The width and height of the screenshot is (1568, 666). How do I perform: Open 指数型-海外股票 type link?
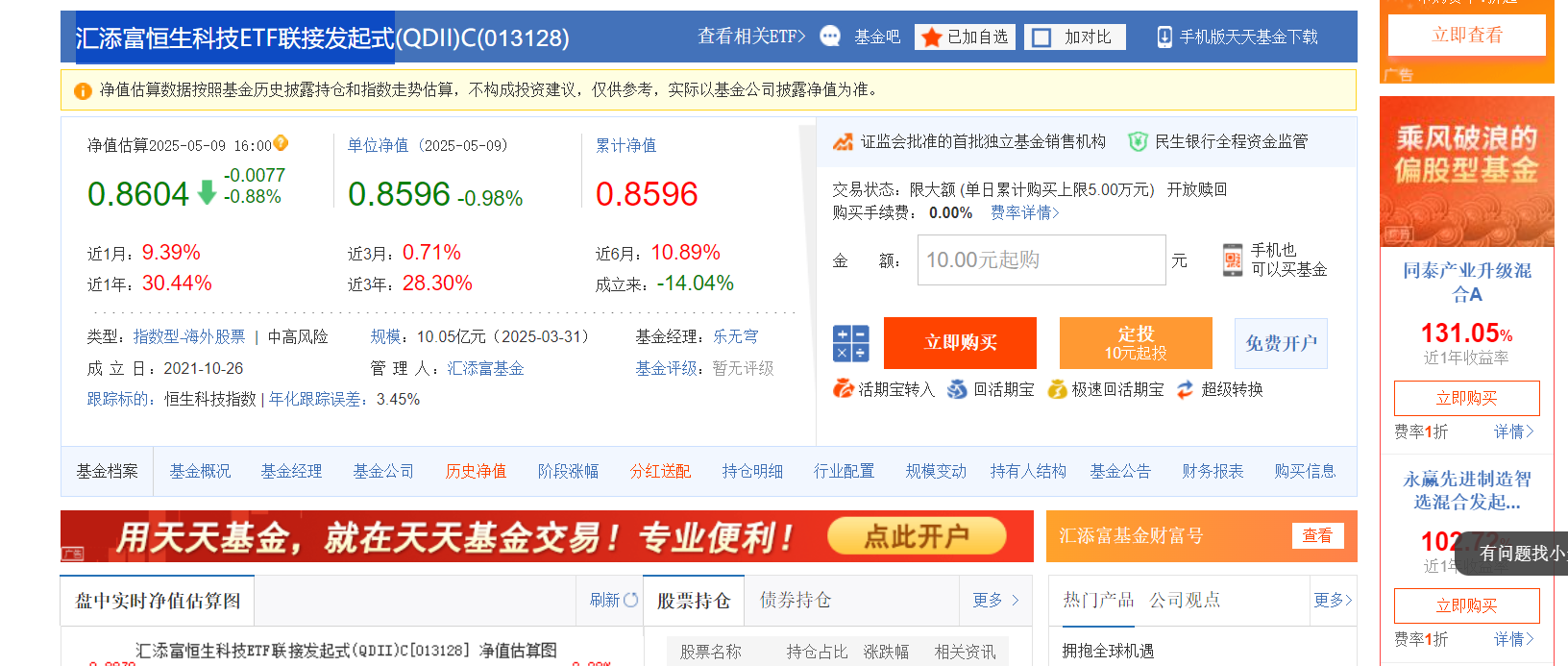tap(189, 336)
